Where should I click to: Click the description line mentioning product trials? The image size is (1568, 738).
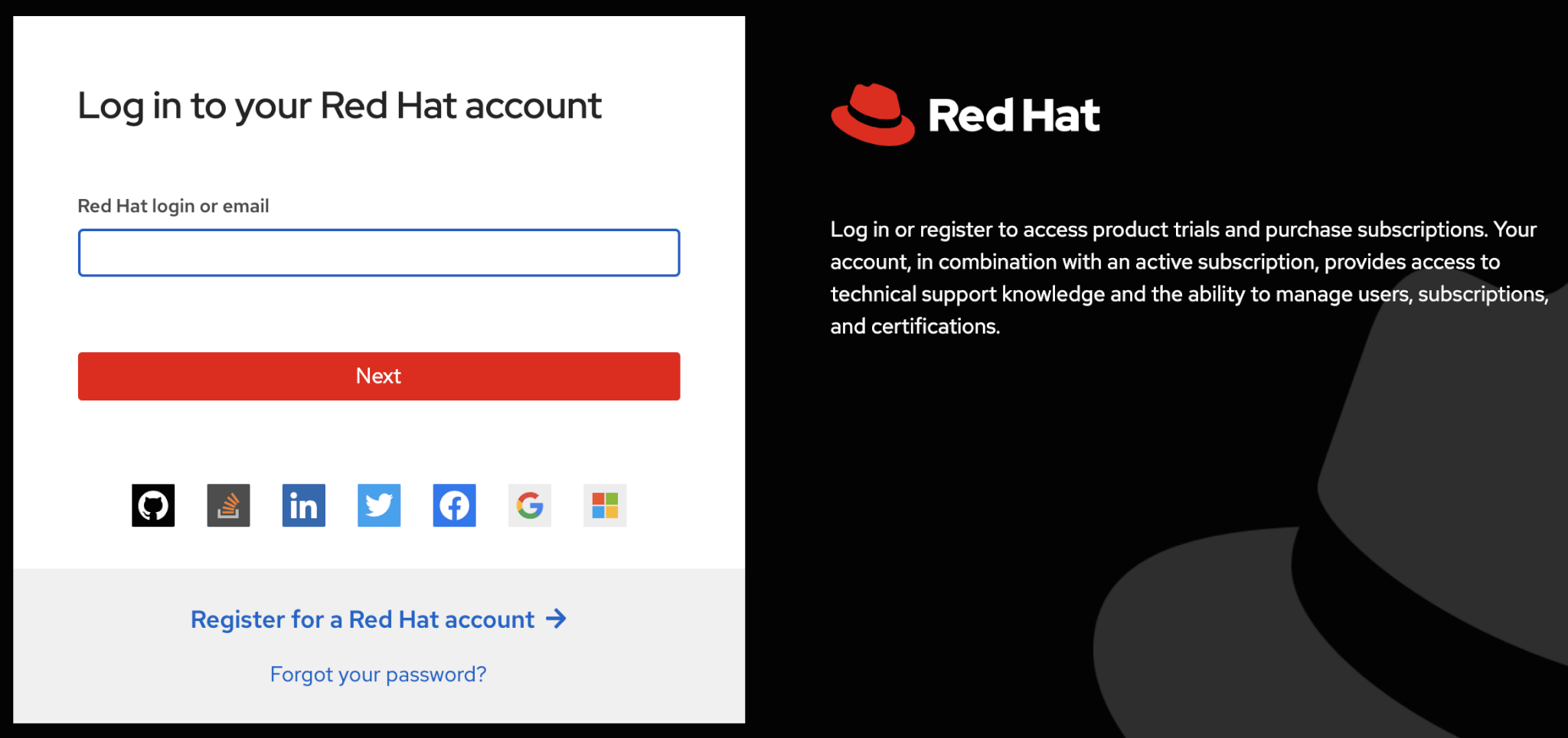point(1183,230)
